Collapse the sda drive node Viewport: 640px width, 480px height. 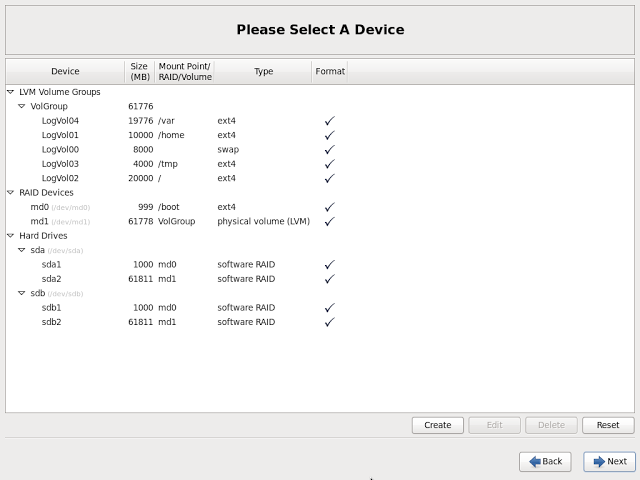click(22, 250)
